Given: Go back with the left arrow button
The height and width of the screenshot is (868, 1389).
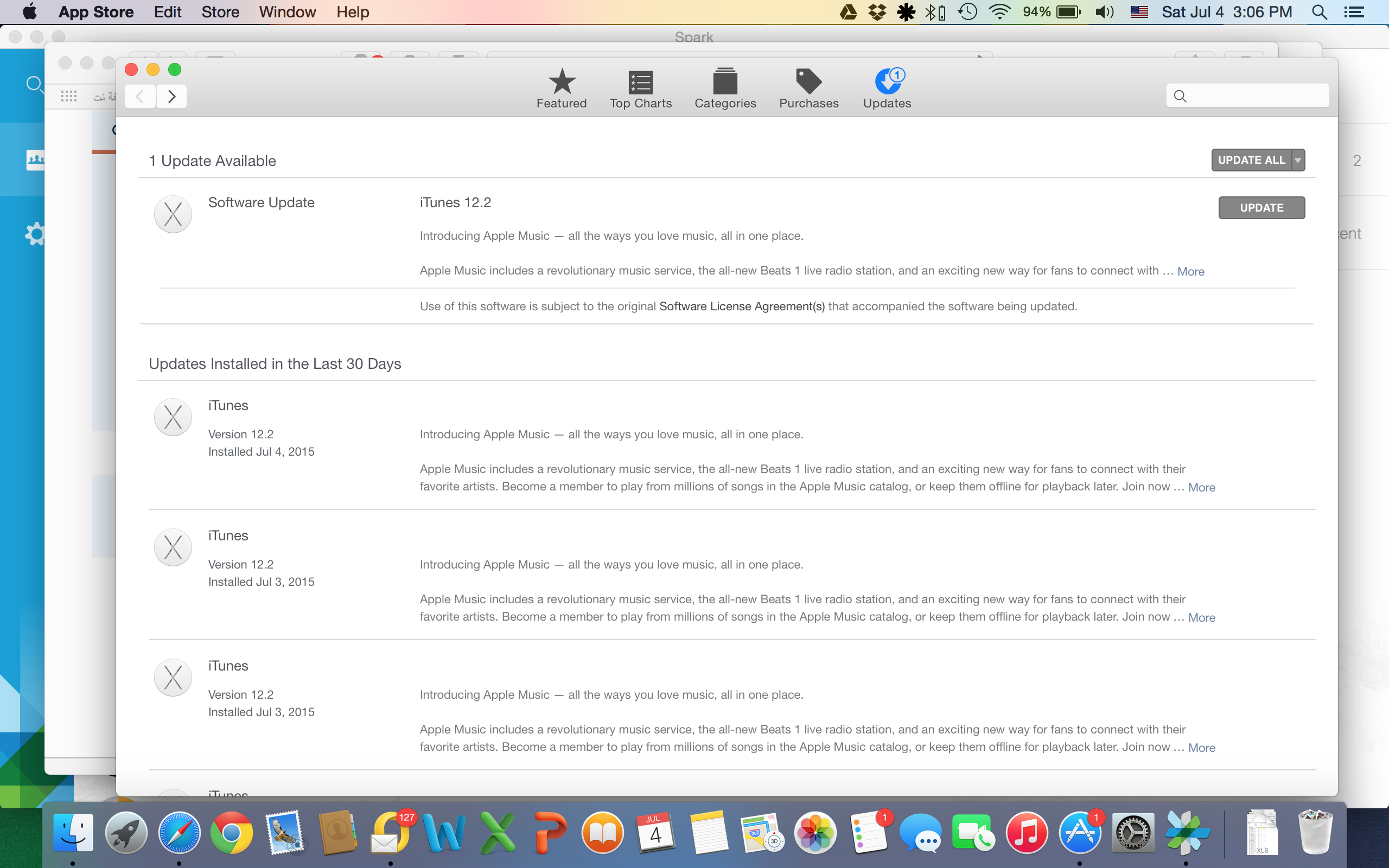Looking at the screenshot, I should 140,97.
